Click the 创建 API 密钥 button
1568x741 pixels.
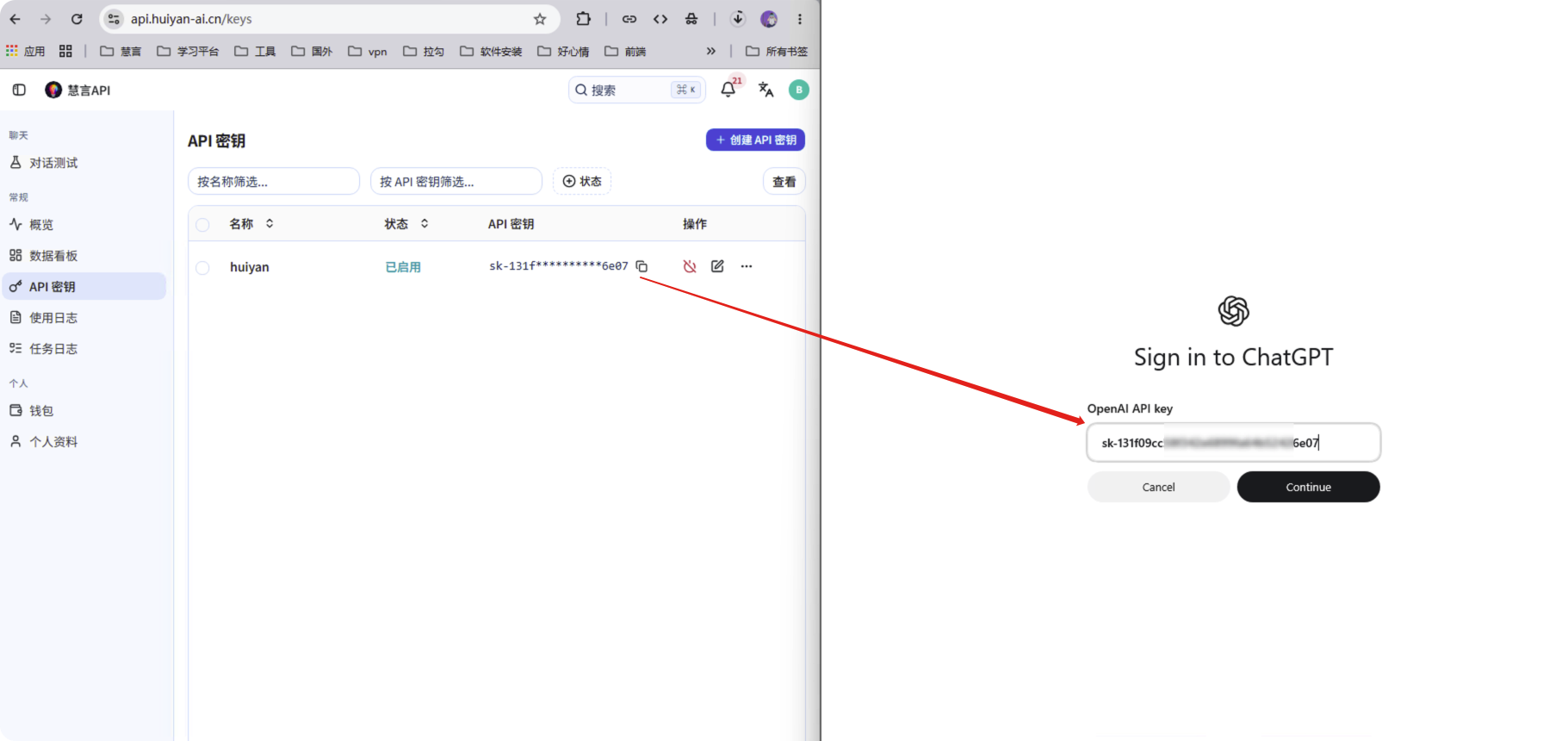[756, 140]
